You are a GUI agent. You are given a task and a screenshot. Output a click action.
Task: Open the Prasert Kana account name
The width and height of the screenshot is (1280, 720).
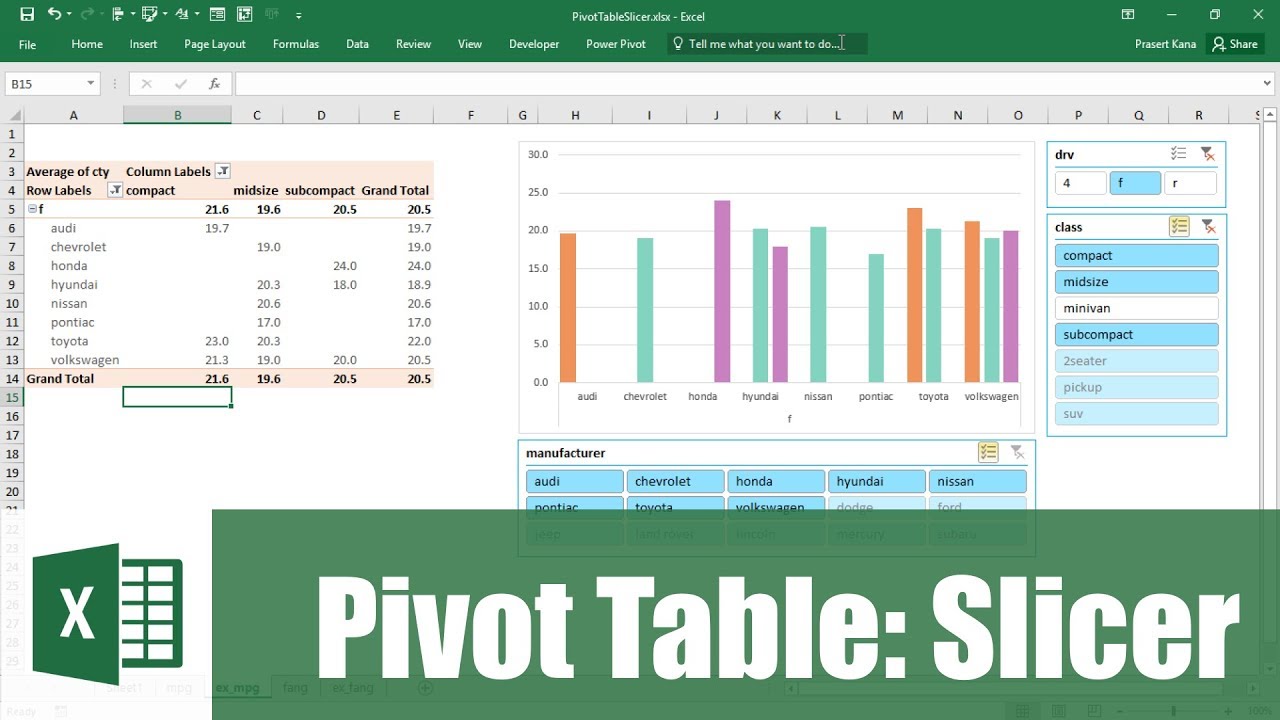pyautogui.click(x=1165, y=44)
